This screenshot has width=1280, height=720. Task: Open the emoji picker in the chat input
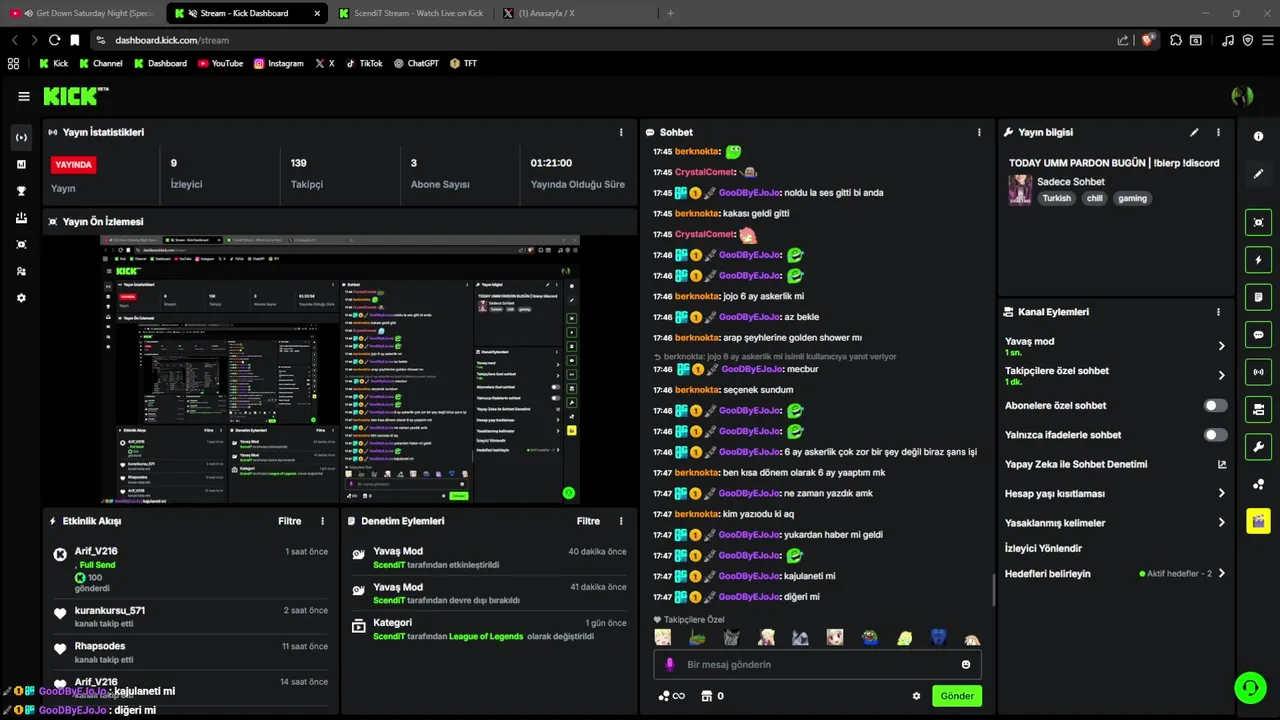pos(966,664)
